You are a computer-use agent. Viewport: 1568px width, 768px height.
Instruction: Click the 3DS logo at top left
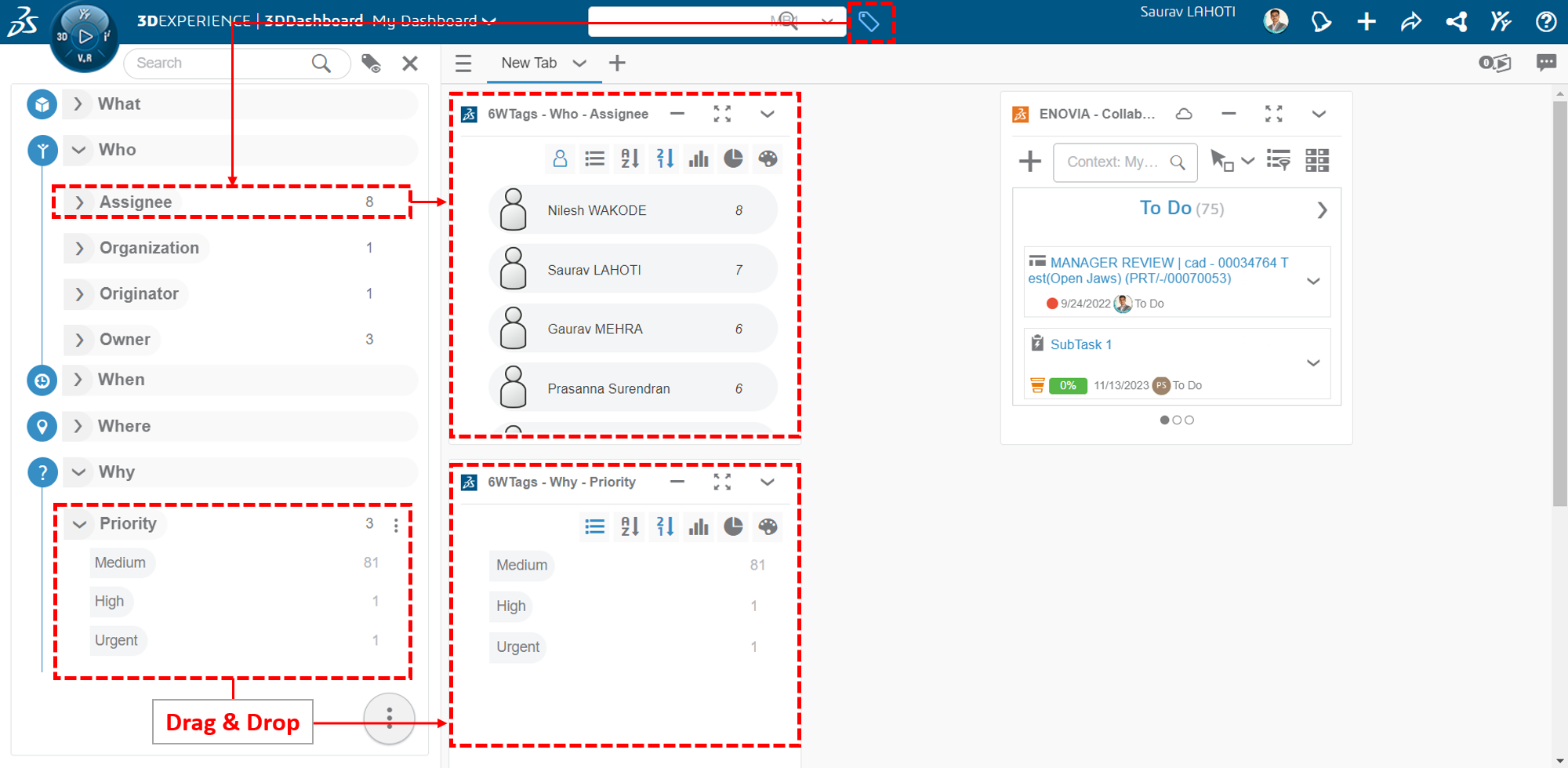tap(23, 23)
